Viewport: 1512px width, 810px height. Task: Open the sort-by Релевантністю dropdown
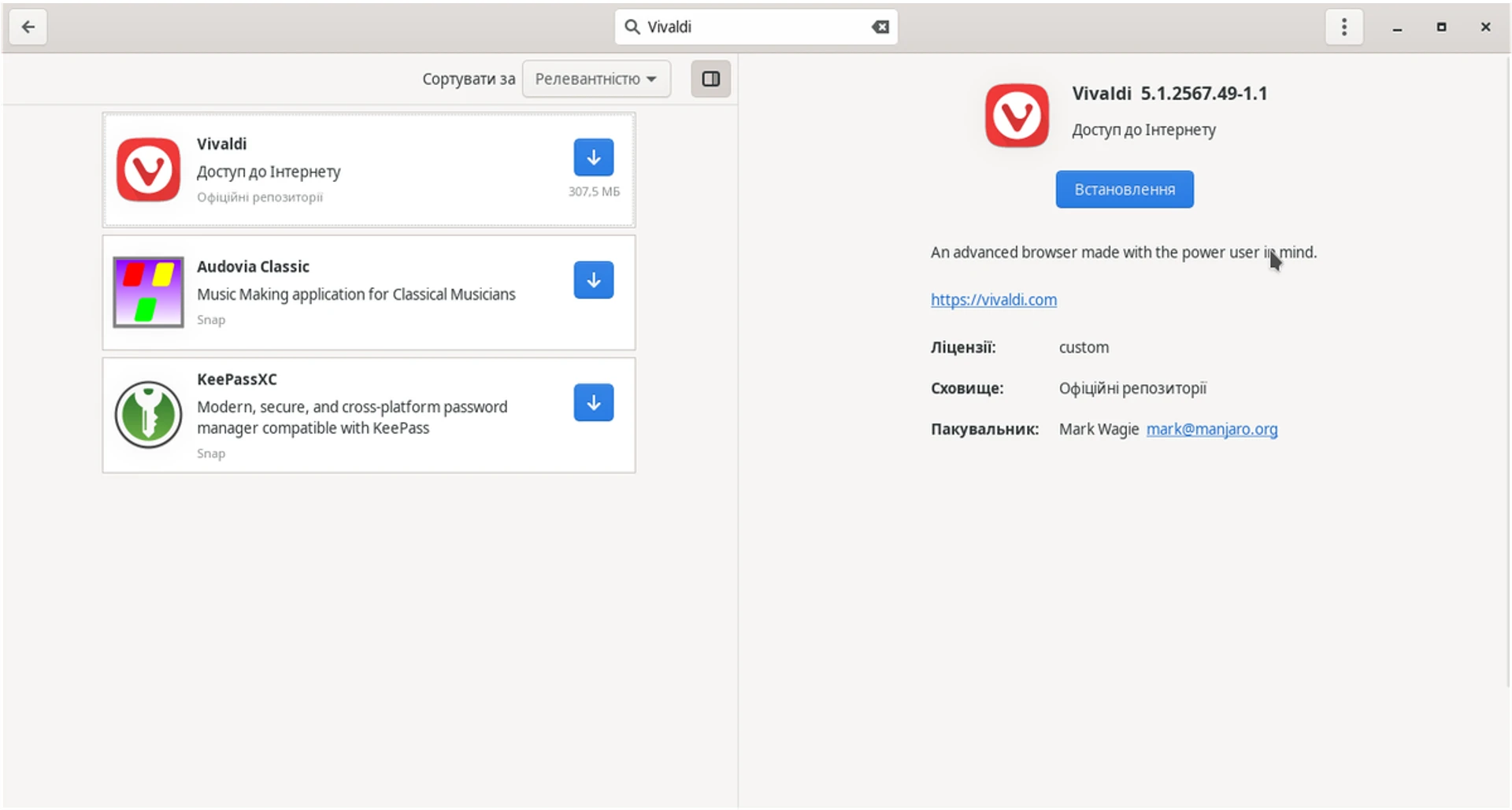596,79
